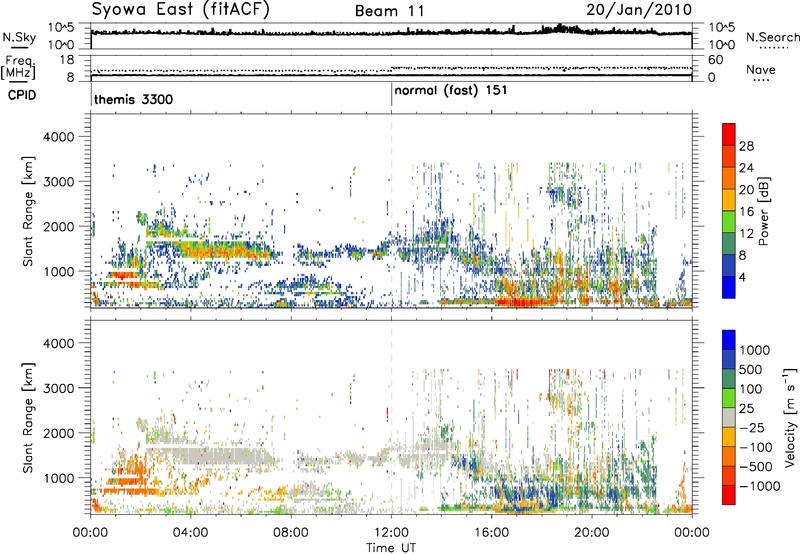Click the date label "20/Jan/2010"
Viewport: 800px width, 554px height.
tap(639, 9)
